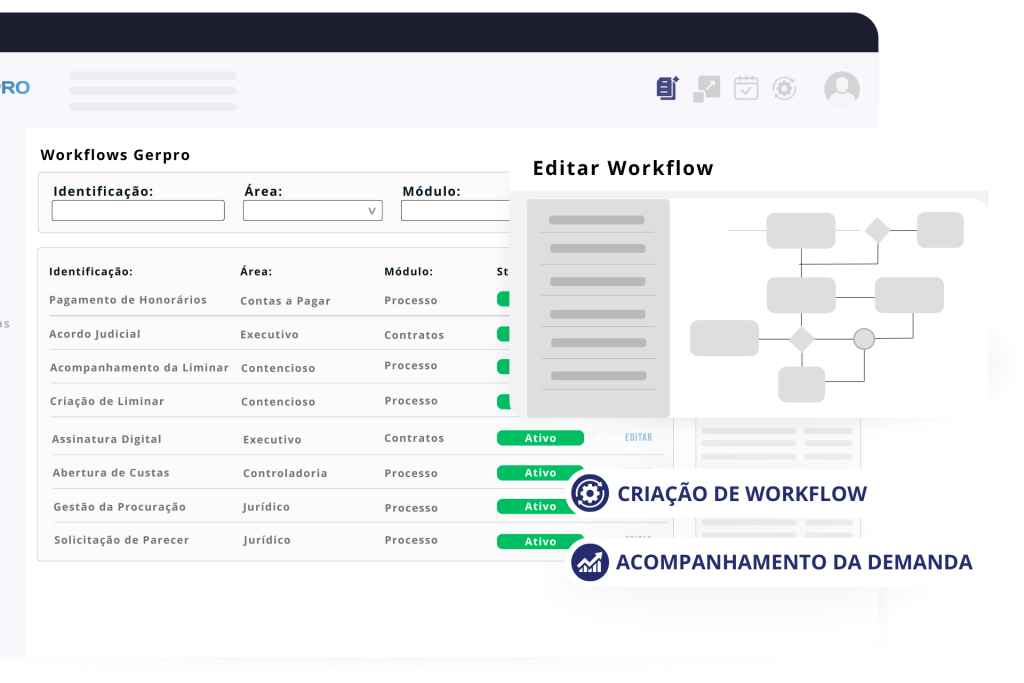The height and width of the screenshot is (683, 1024).
Task: Toggle Ativo status for Abertura de Custas
Action: click(540, 473)
